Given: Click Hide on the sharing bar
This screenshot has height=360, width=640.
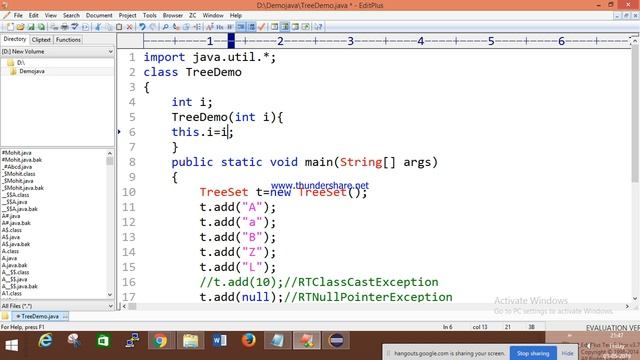Looking at the screenshot, I should pyautogui.click(x=567, y=353).
